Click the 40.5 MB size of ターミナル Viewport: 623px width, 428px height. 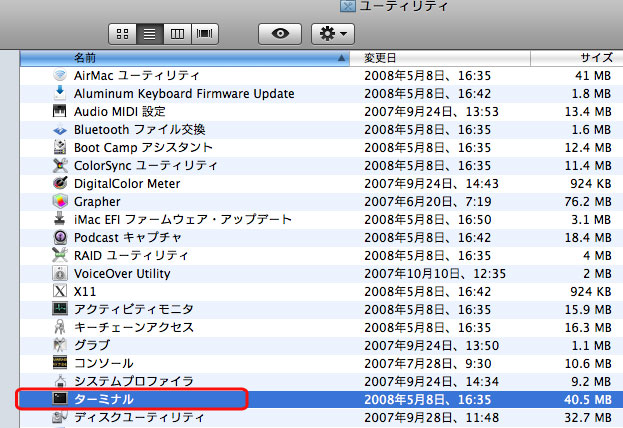pyautogui.click(x=588, y=399)
